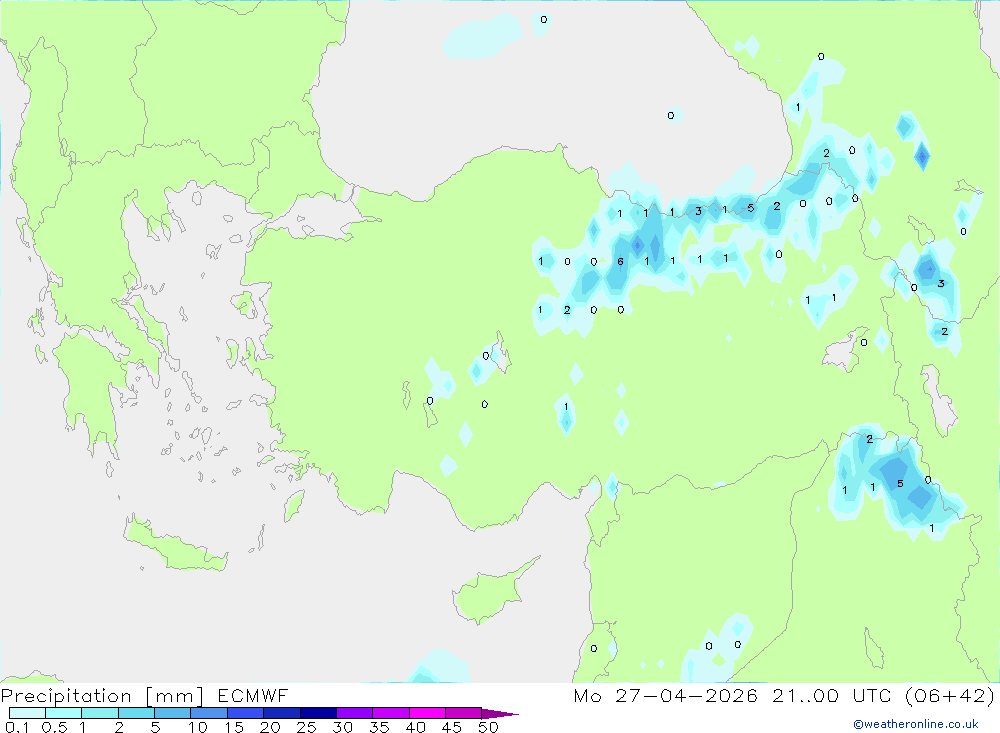Screen dimensions: 1000x733
Task: Click the '6' precipitation value on map
Action: [620, 262]
